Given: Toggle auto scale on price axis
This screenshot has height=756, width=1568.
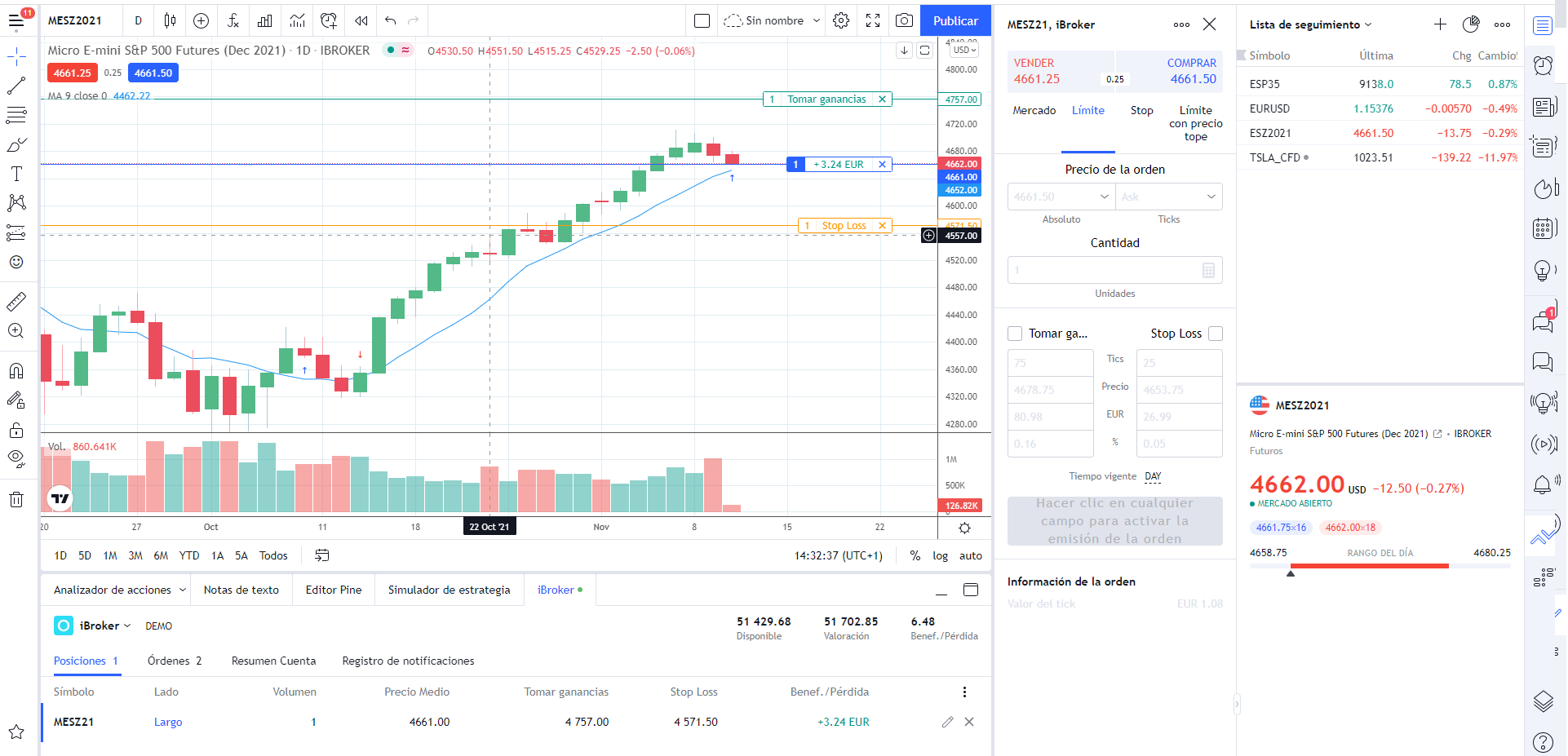Looking at the screenshot, I should click(971, 555).
